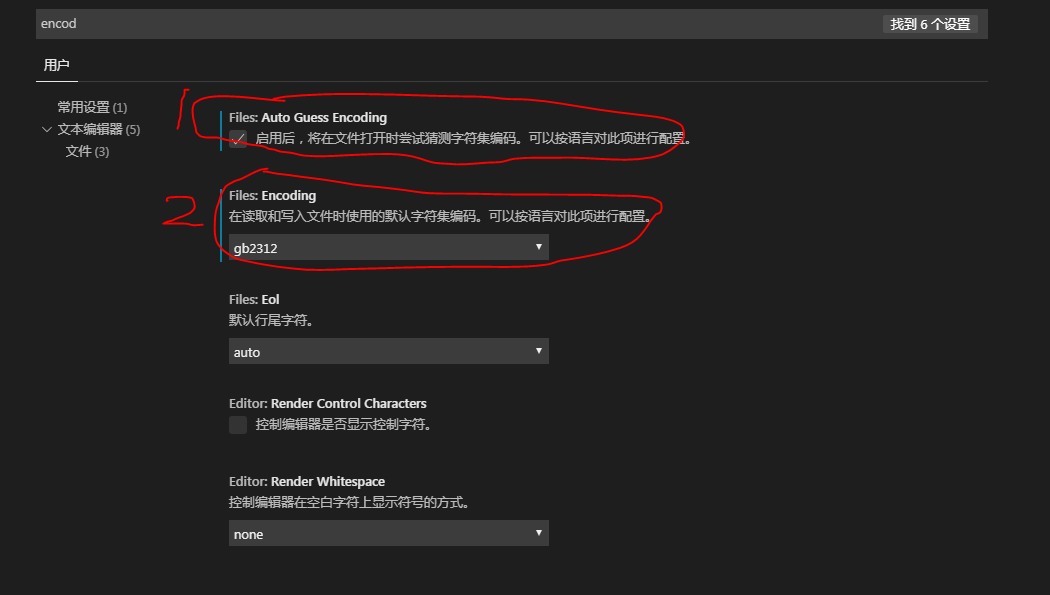Click the Files: Eol setting title
Image resolution: width=1050 pixels, height=595 pixels.
click(x=252, y=298)
